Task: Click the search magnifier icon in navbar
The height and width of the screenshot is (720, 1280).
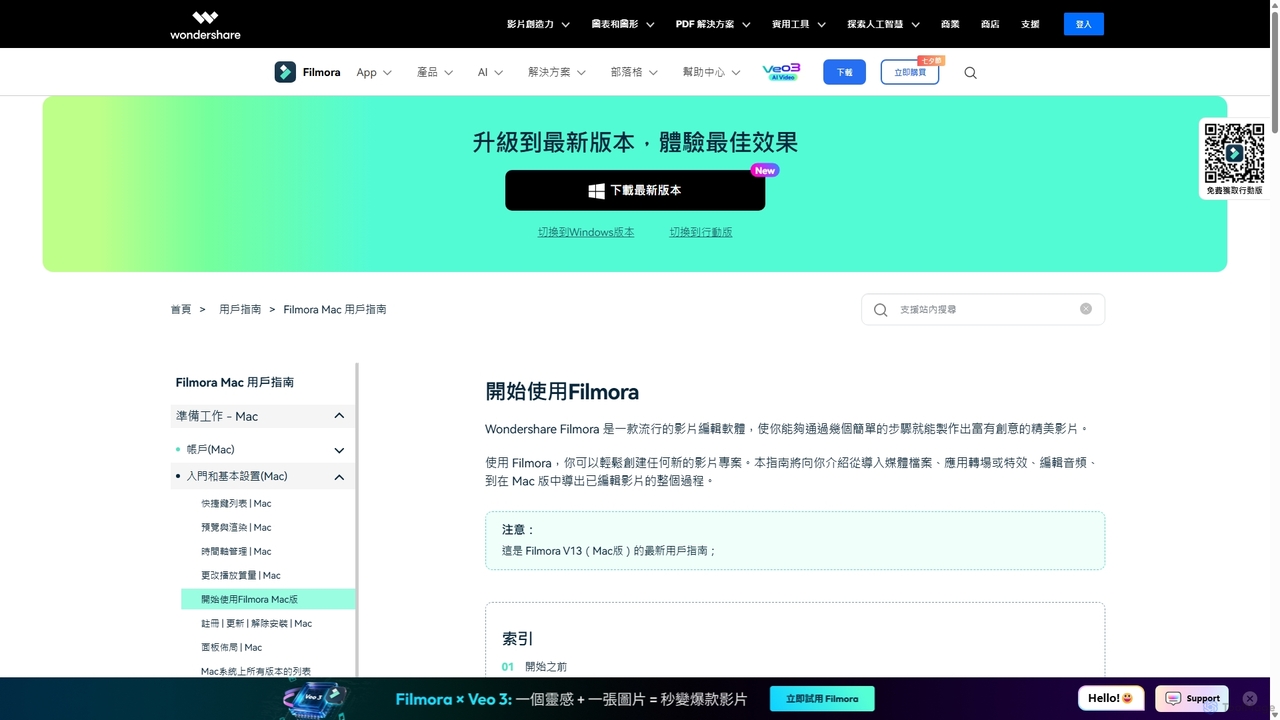Action: (970, 72)
